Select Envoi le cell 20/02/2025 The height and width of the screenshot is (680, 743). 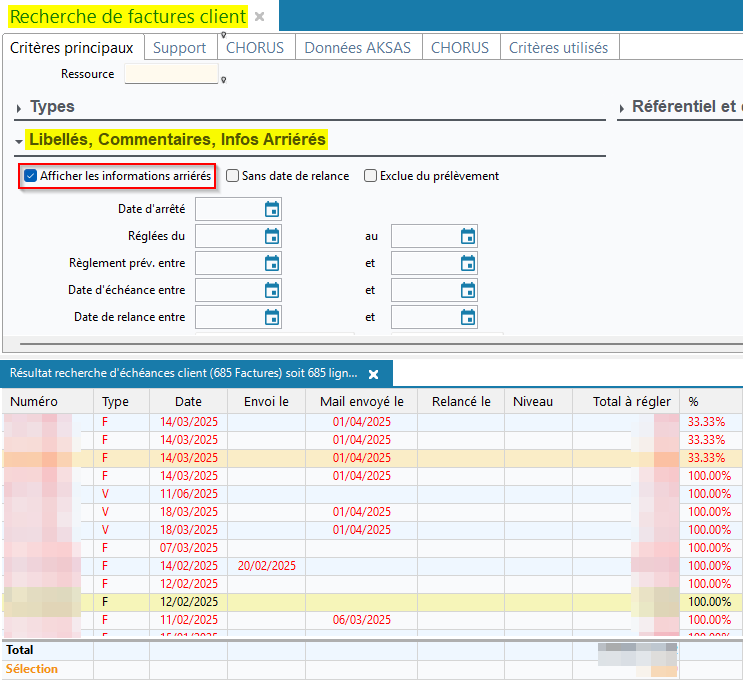point(267,566)
